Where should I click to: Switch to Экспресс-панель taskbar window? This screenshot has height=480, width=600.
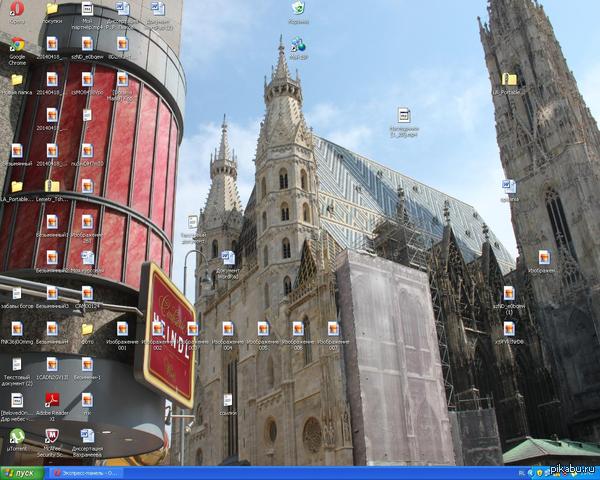[85, 473]
